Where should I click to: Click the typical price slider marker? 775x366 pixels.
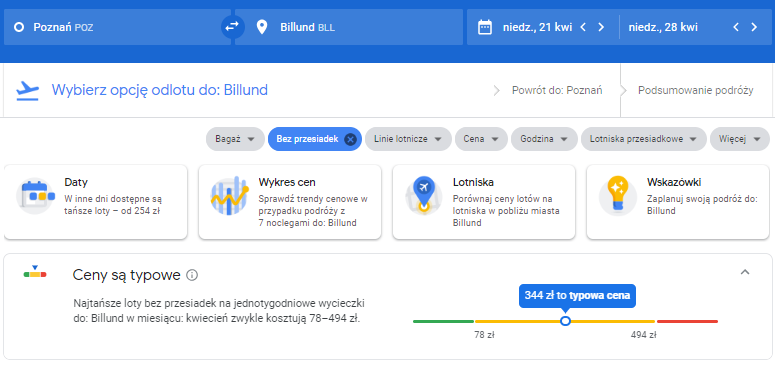pyautogui.click(x=565, y=321)
